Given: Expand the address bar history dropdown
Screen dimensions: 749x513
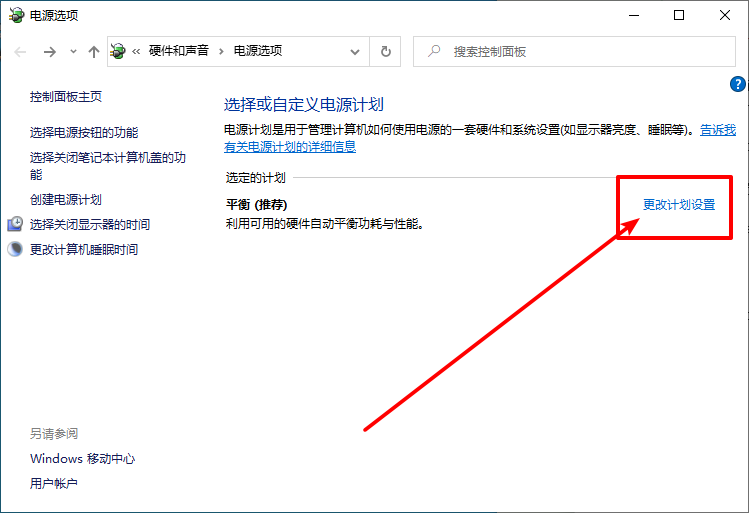Looking at the screenshot, I should pyautogui.click(x=355, y=51).
